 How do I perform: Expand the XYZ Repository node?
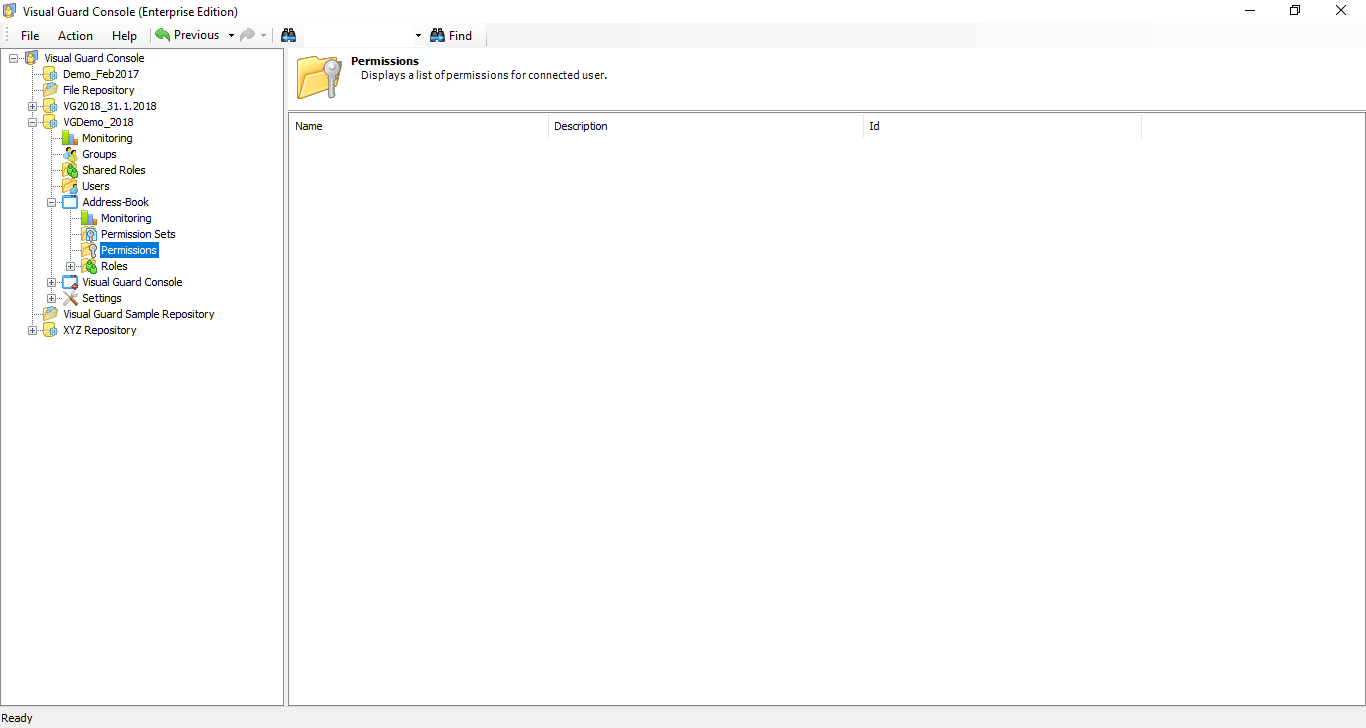(32, 330)
